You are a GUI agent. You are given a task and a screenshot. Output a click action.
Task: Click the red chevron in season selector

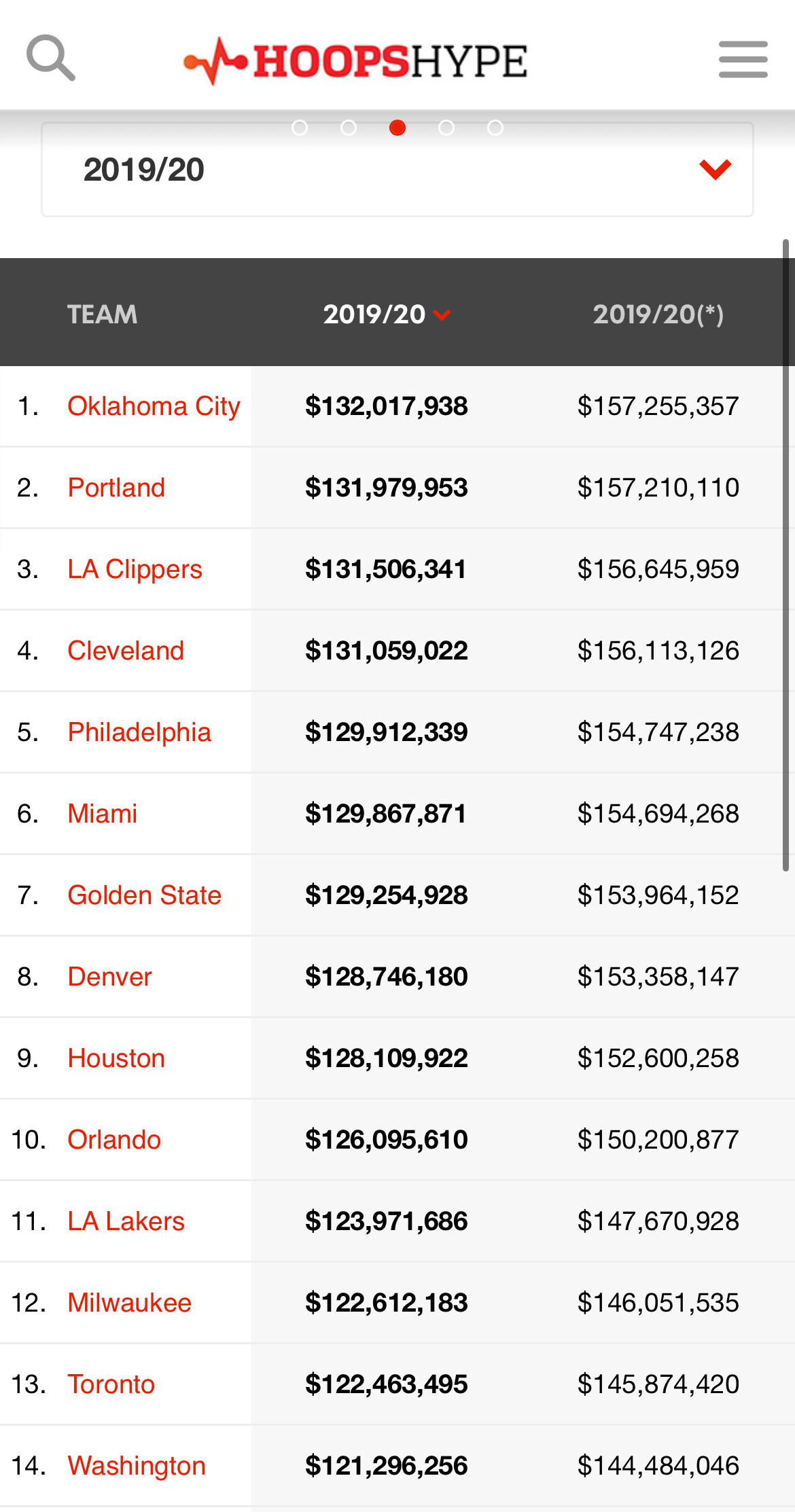point(715,169)
